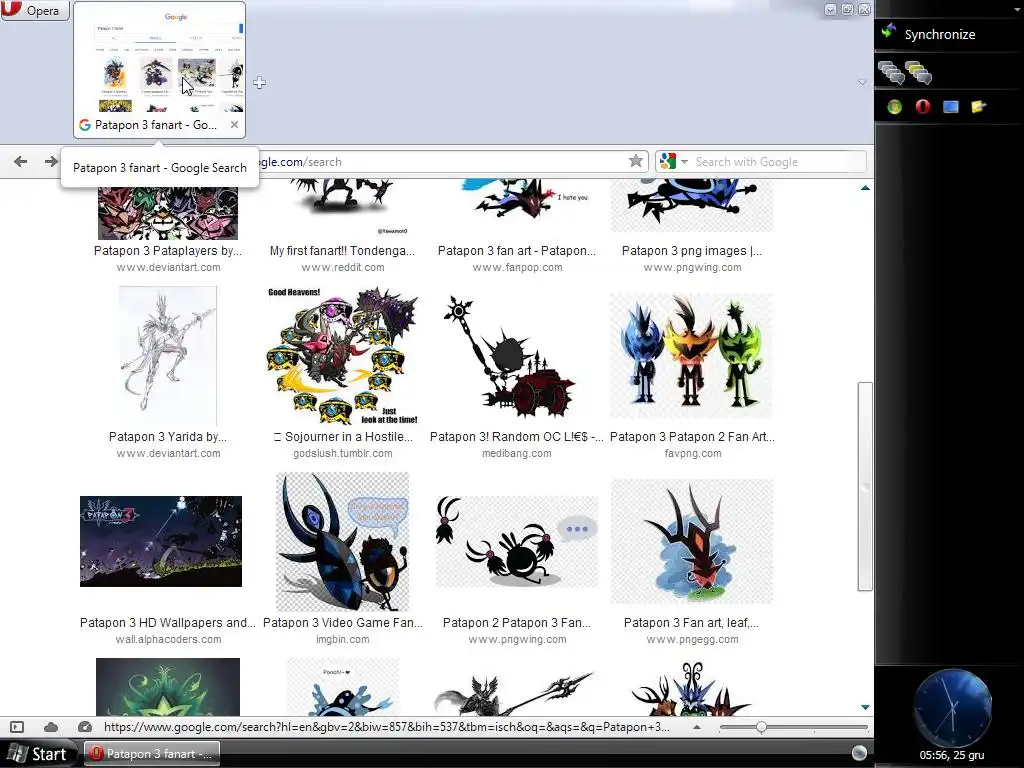
Task: Open Patapon 3 Pataplayers result link
Action: pos(168,251)
